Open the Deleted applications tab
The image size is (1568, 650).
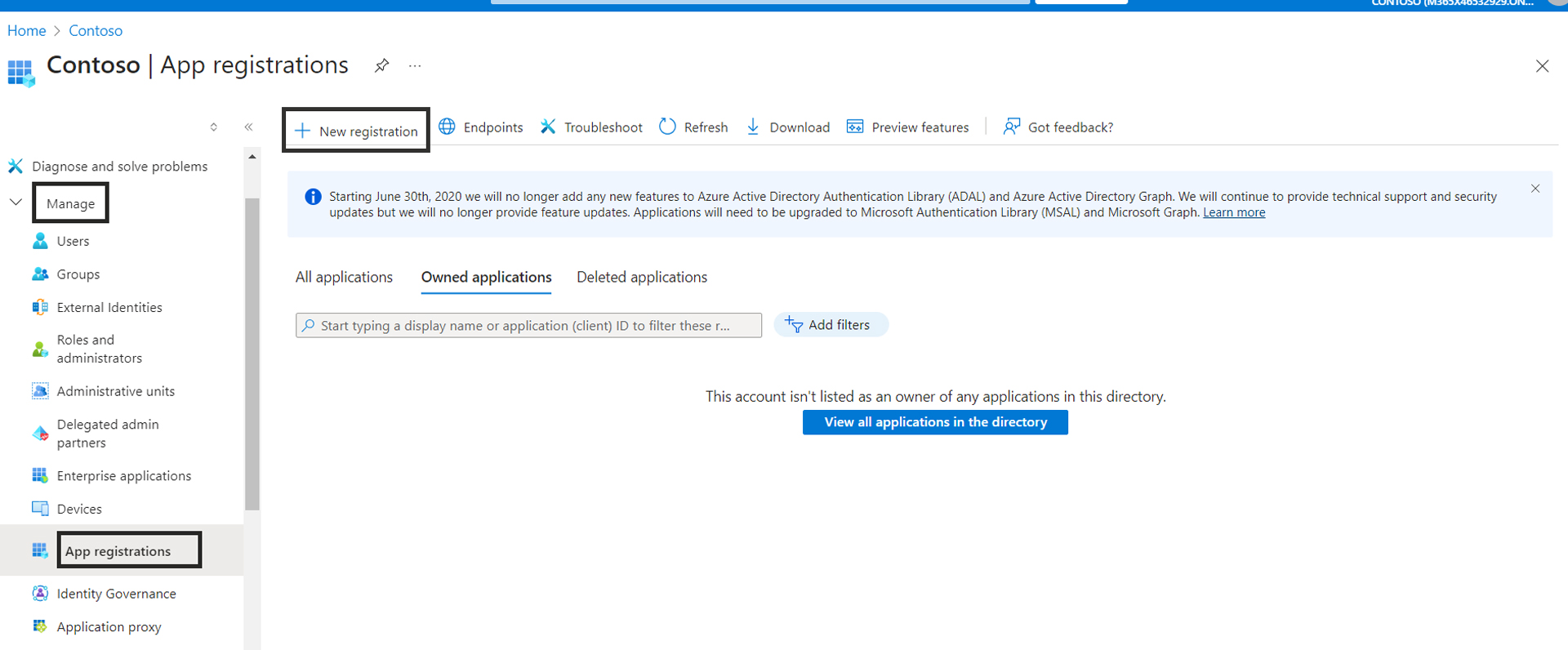[642, 277]
